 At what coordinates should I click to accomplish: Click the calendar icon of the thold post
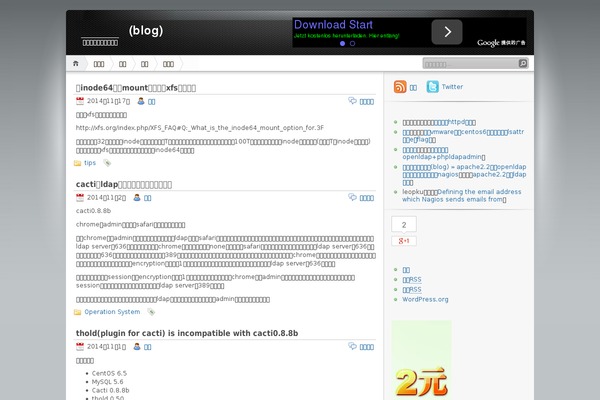(80, 346)
